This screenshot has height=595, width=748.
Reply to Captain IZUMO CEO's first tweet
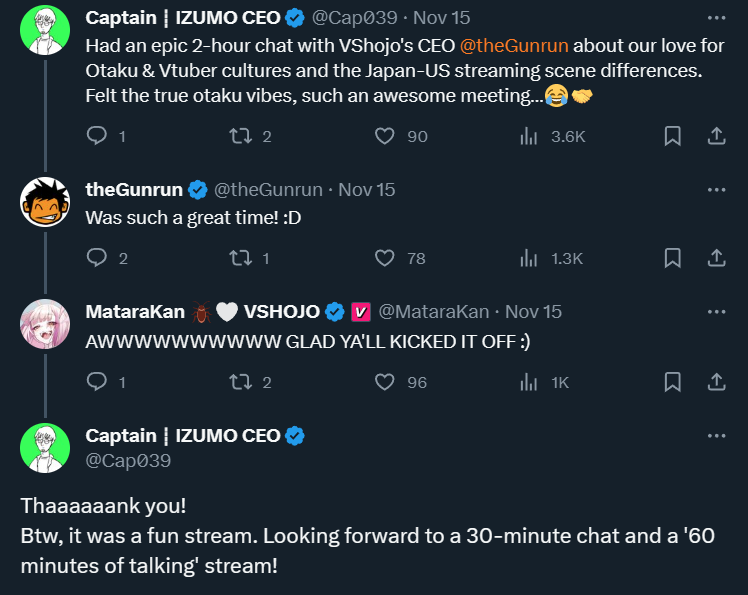97,136
